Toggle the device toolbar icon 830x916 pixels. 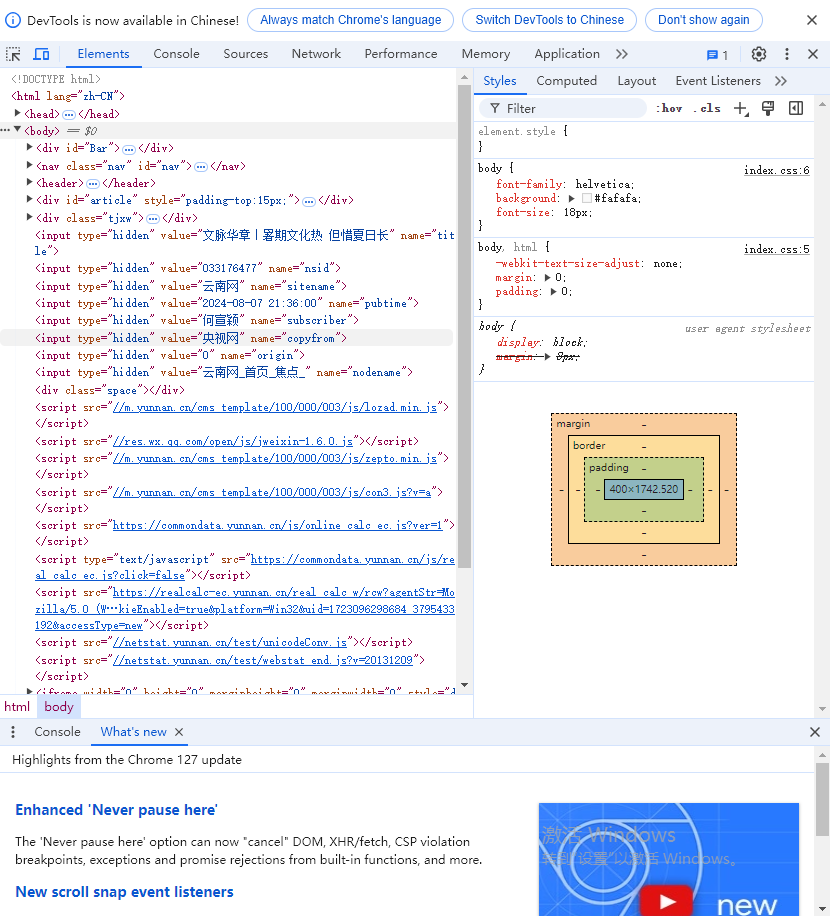(x=41, y=54)
